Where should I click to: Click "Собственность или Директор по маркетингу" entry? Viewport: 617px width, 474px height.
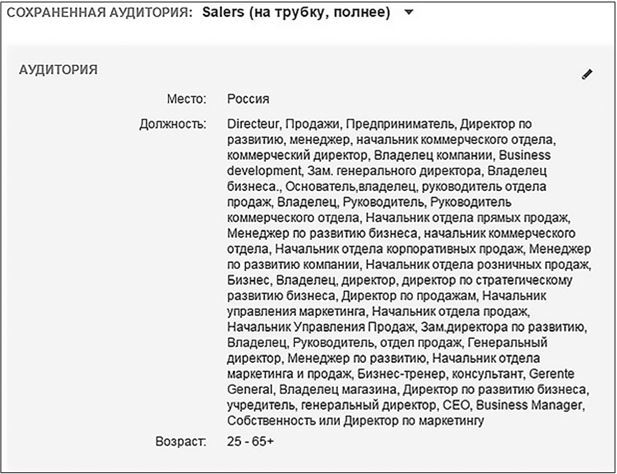pos(356,422)
